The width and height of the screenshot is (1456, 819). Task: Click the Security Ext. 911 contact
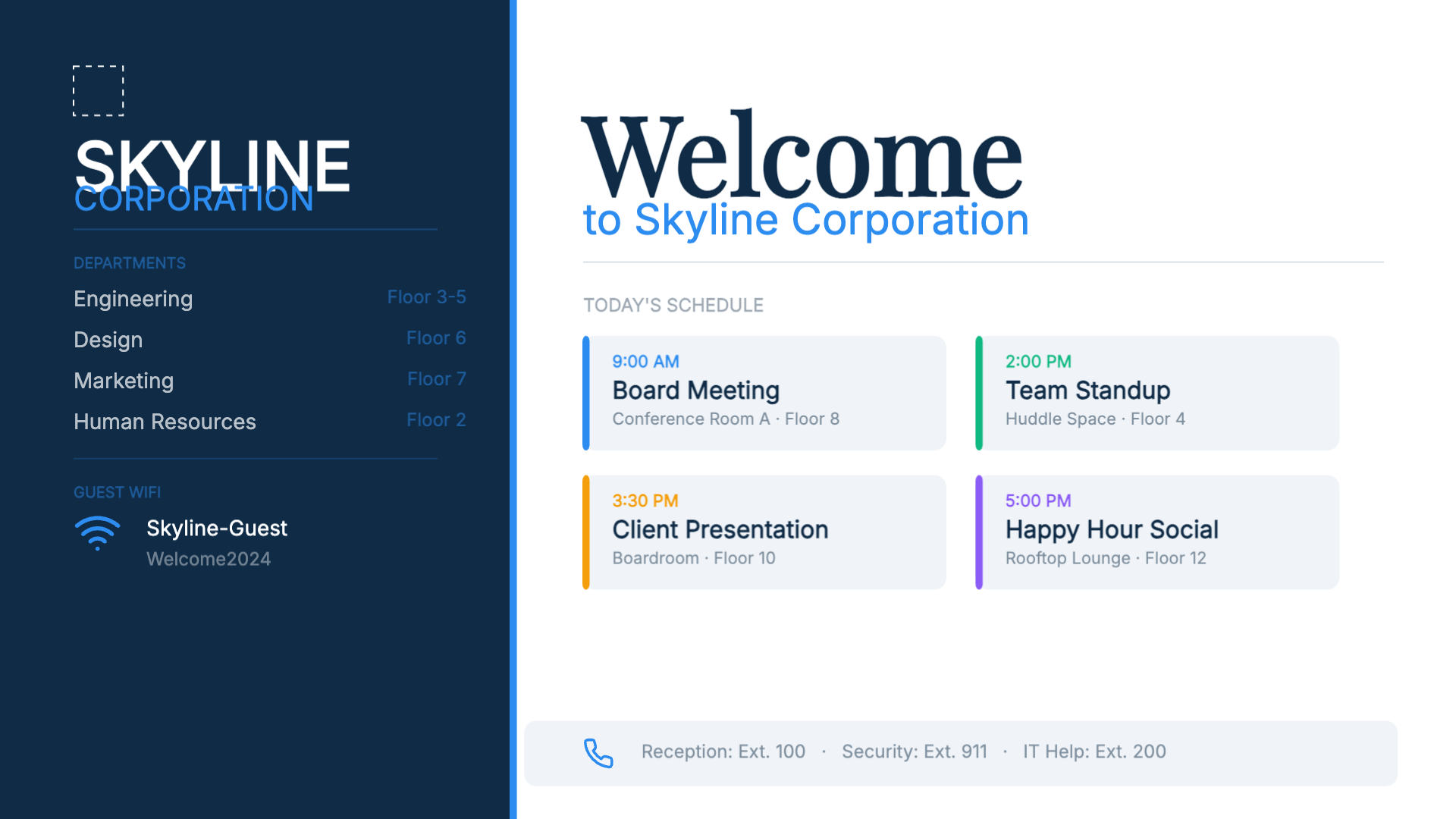point(915,752)
